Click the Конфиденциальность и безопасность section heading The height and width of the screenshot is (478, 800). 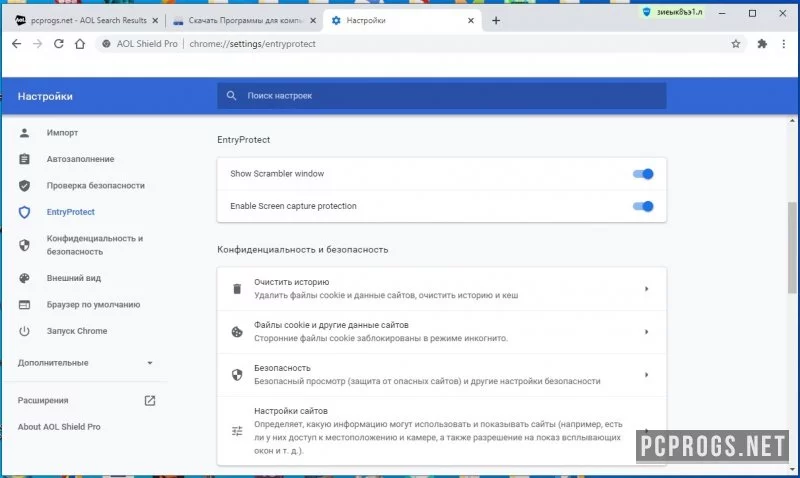pyautogui.click(x=303, y=249)
